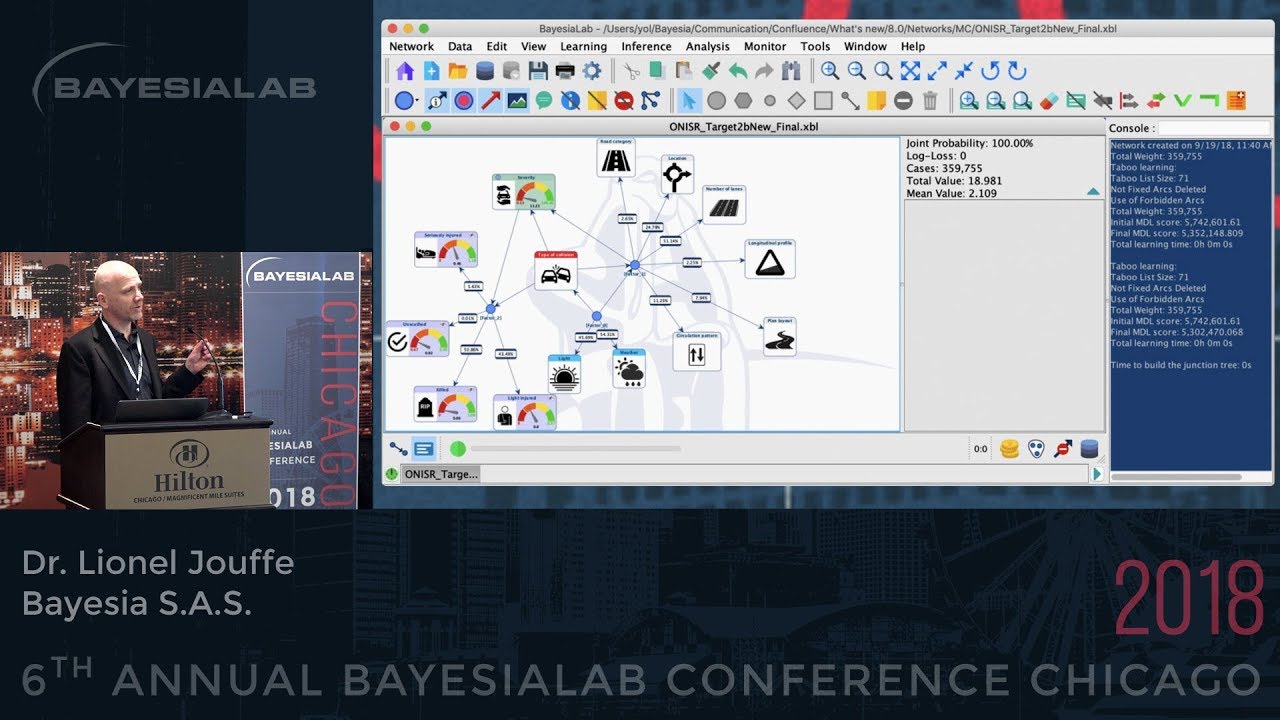This screenshot has height=720, width=1280.
Task: Select the gray circle node creation tool
Action: pos(716,100)
